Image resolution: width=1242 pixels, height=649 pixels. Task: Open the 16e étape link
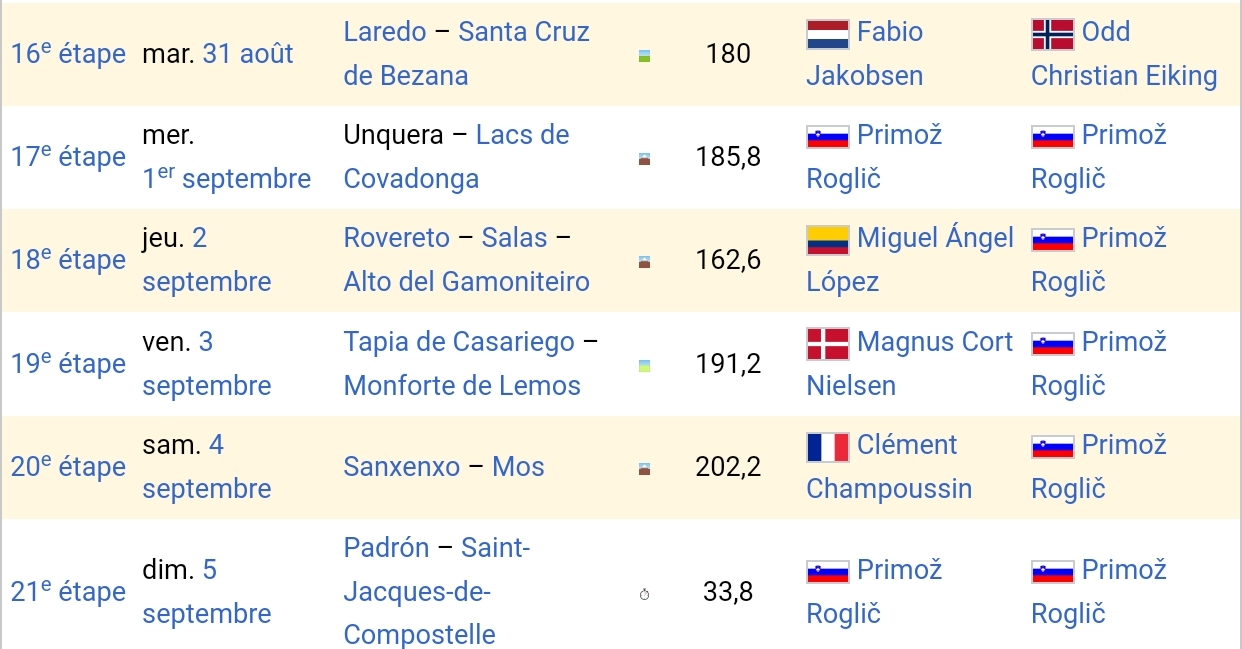68,54
